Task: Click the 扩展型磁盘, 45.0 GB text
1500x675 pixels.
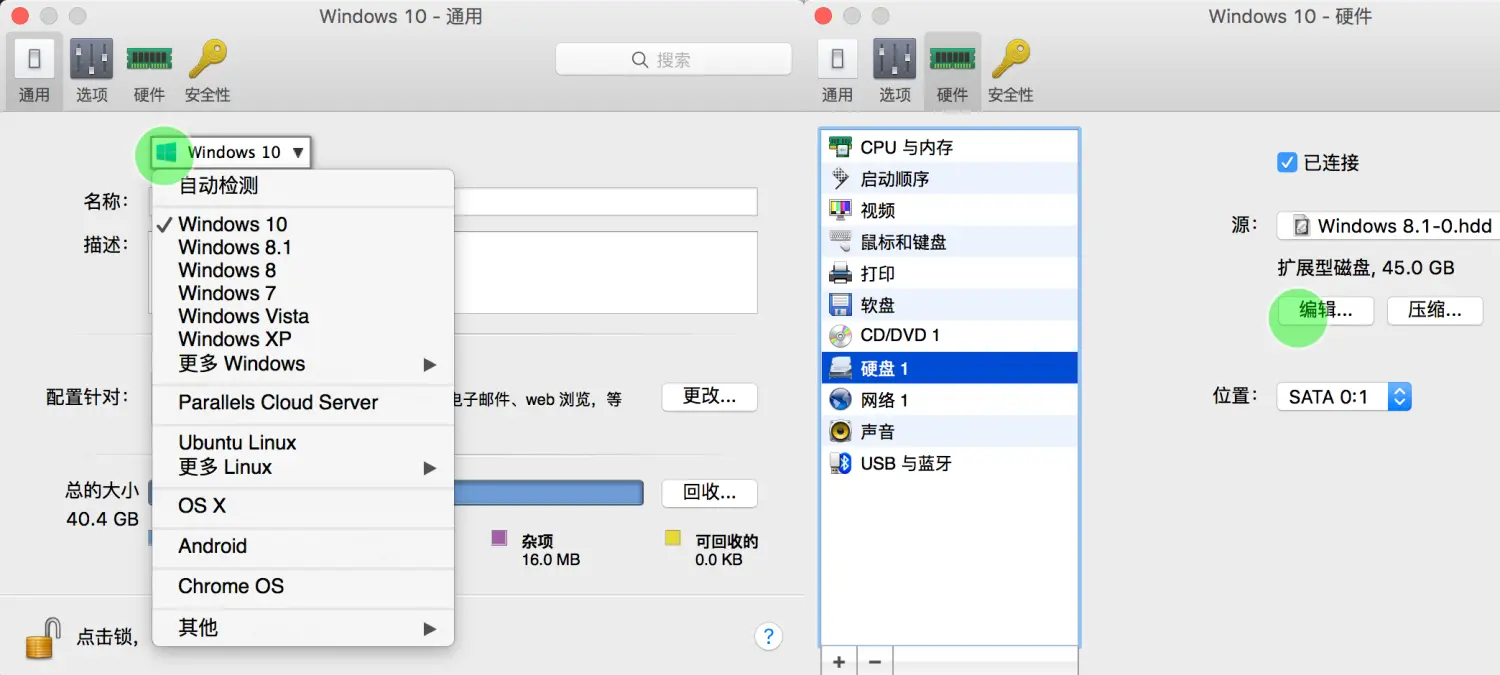Action: click(x=1365, y=268)
